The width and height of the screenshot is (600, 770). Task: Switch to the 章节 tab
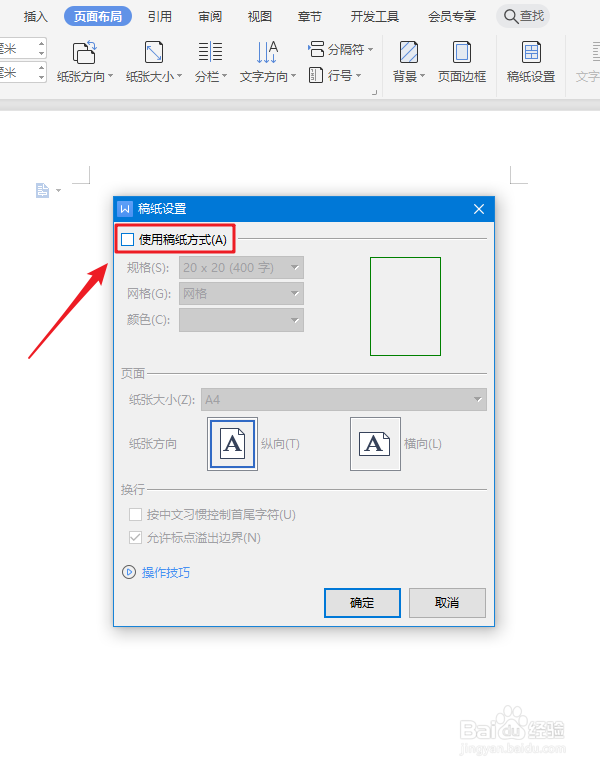coord(310,17)
